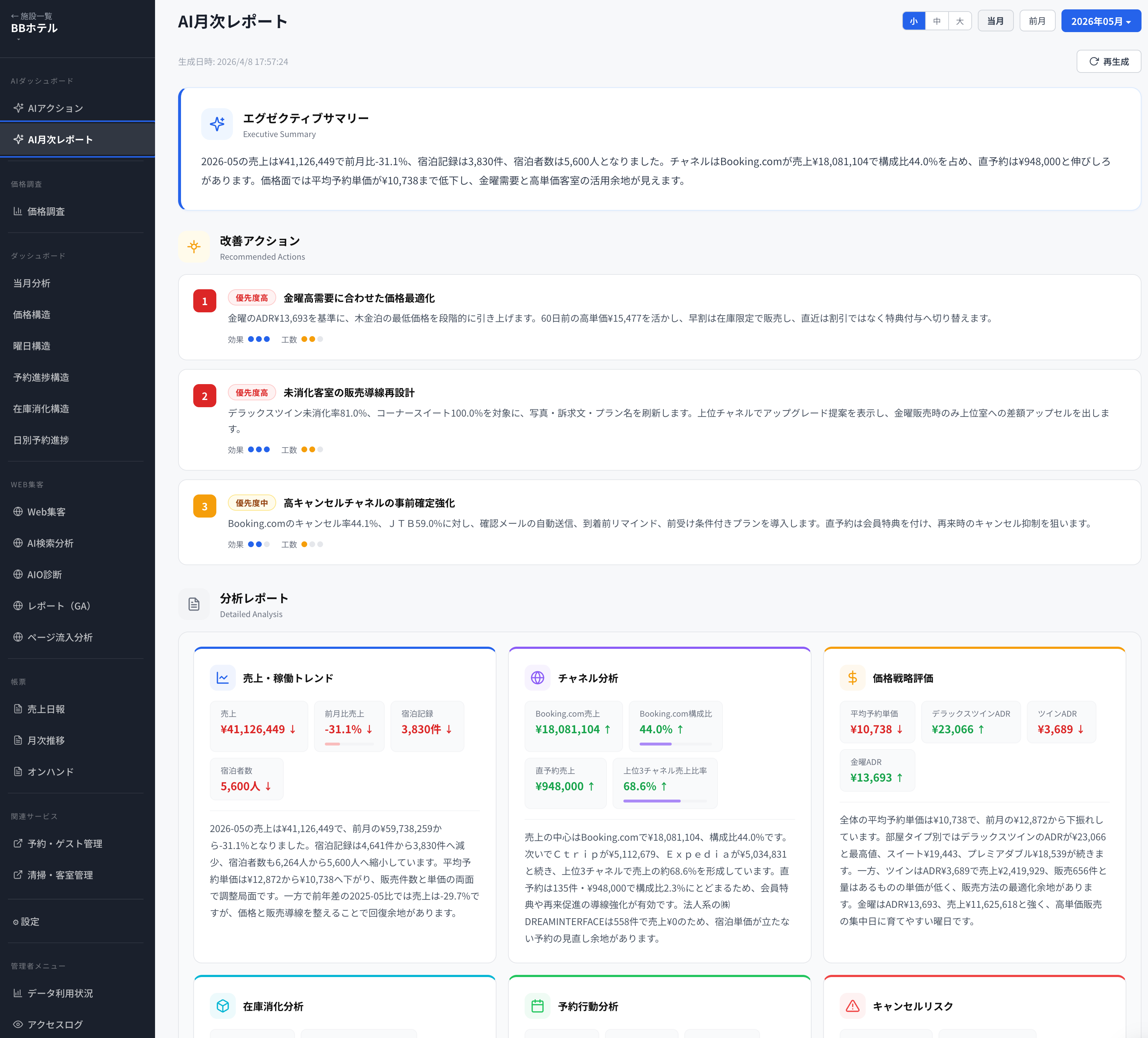The height and width of the screenshot is (1038, 1148).
Task: Open the 2026年05月 month dropdown
Action: coord(1101,21)
